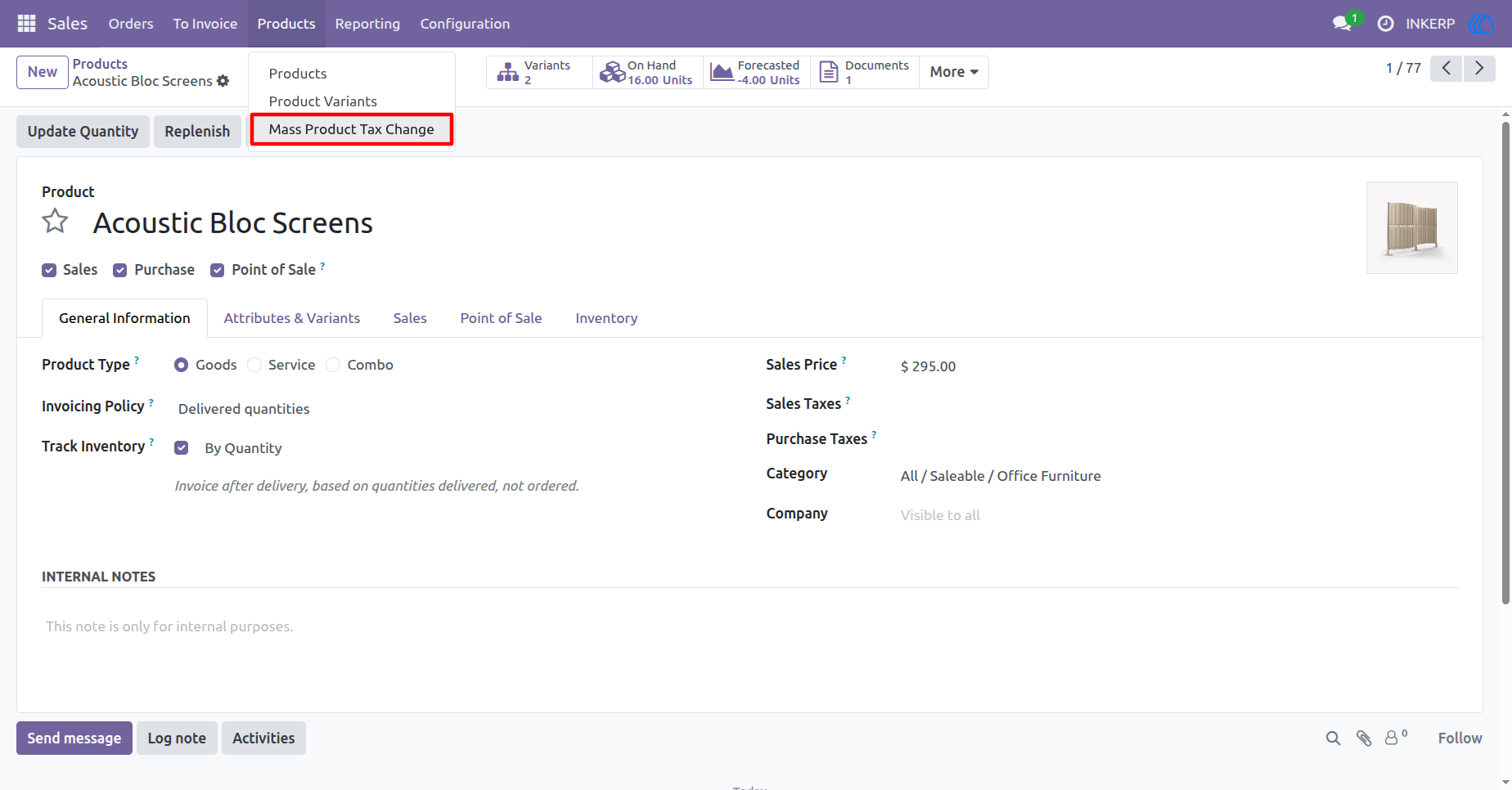Click the gear icon beside Acoustic Bloc Screens
1512x790 pixels.
(x=223, y=81)
